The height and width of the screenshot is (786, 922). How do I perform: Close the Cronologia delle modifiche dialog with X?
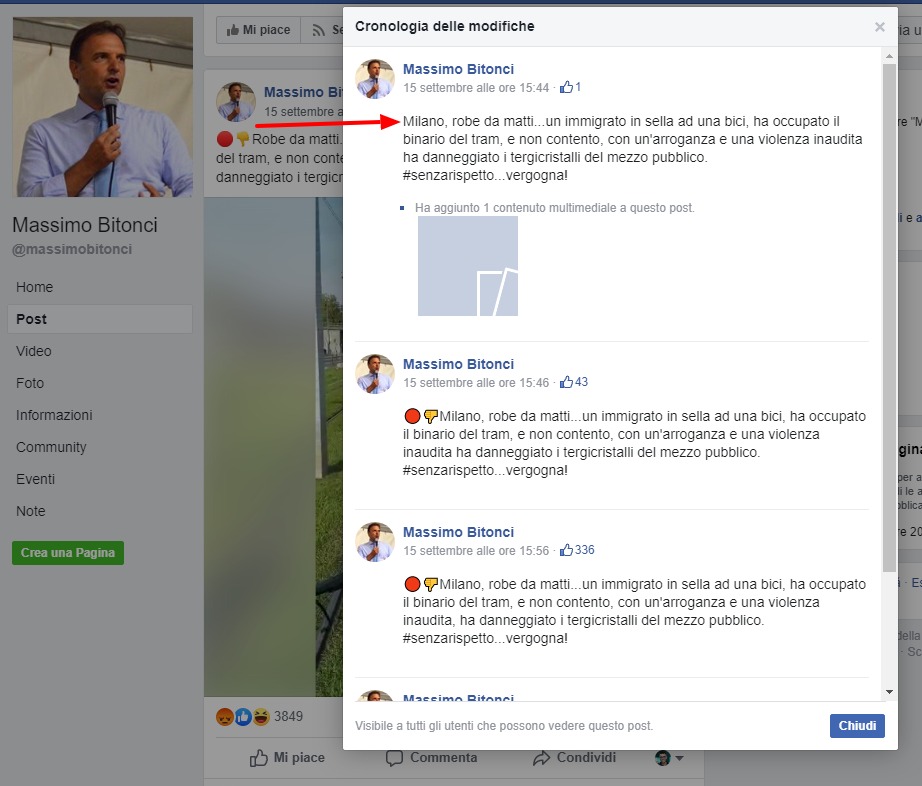pos(880,27)
